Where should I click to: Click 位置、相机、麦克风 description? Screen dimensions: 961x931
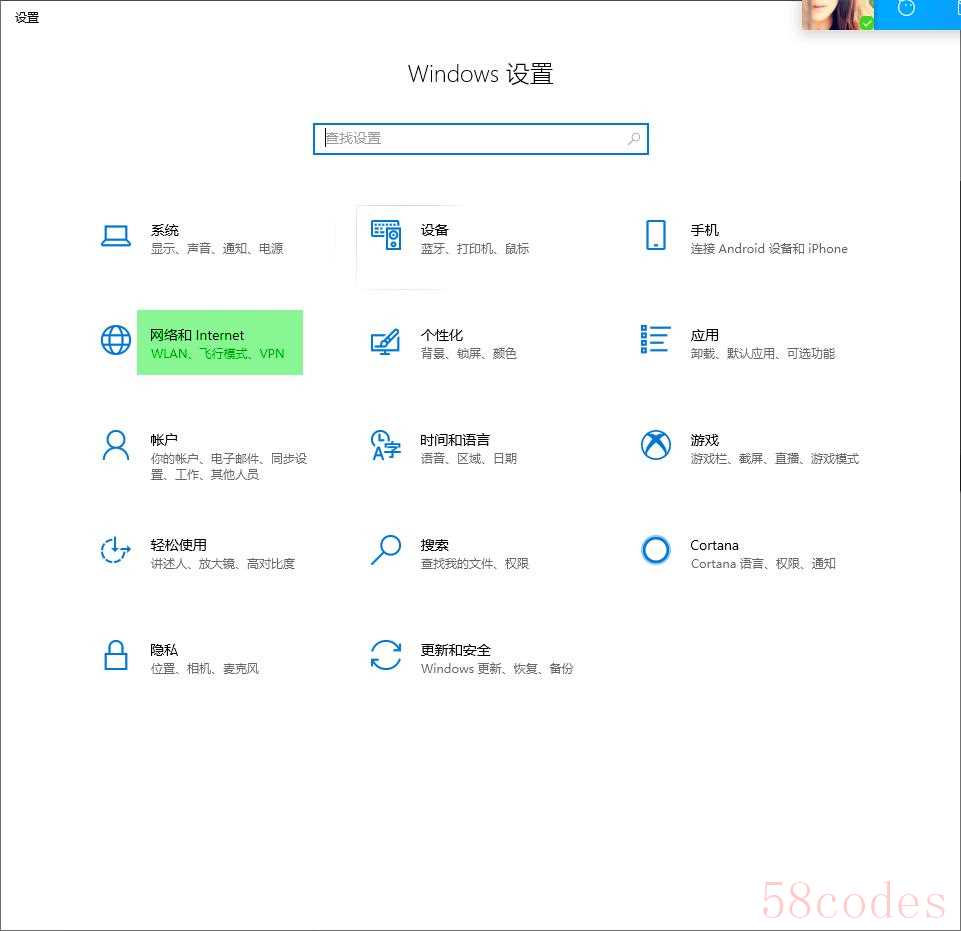205,668
